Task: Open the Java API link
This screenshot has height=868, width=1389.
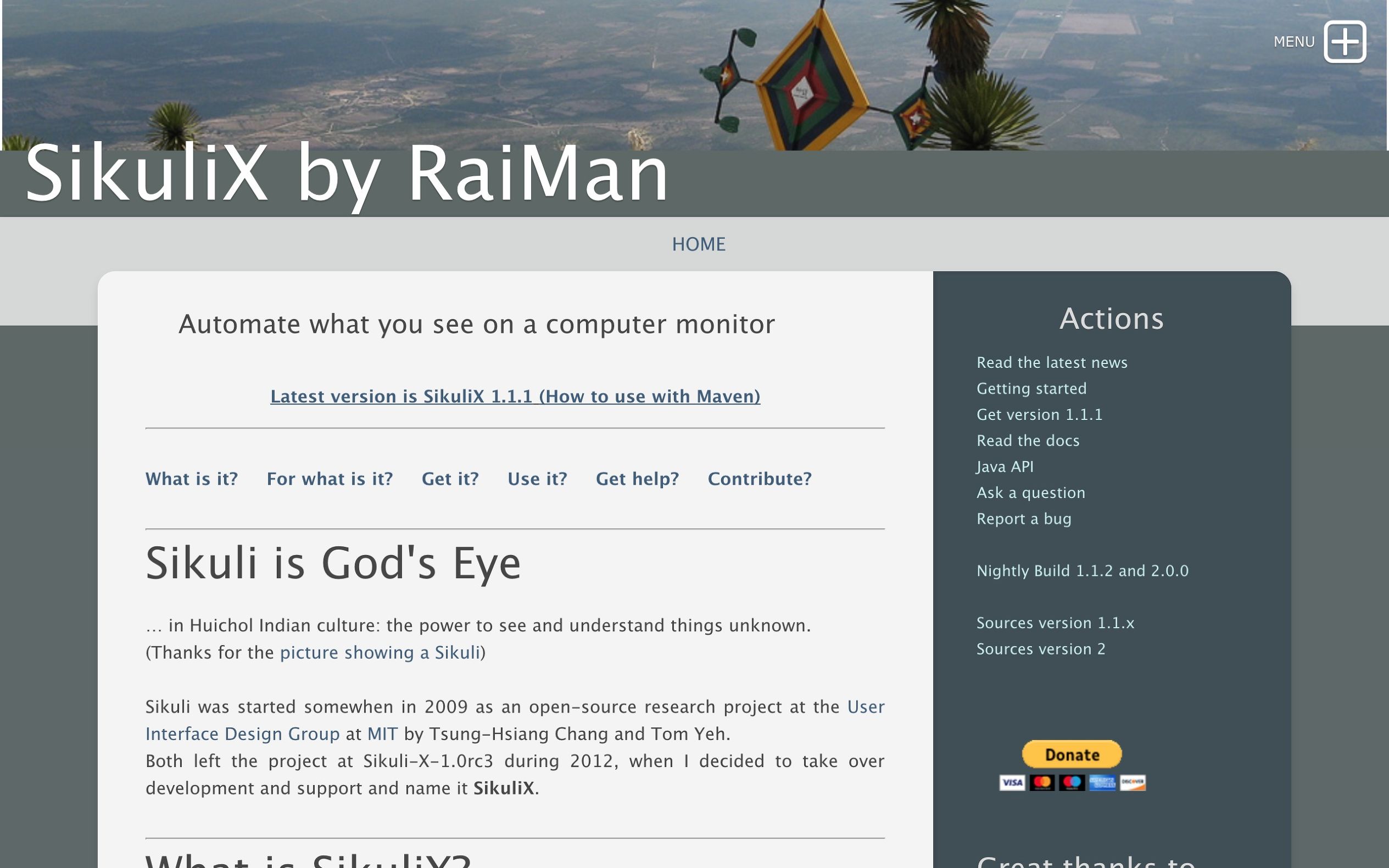Action: (1005, 467)
